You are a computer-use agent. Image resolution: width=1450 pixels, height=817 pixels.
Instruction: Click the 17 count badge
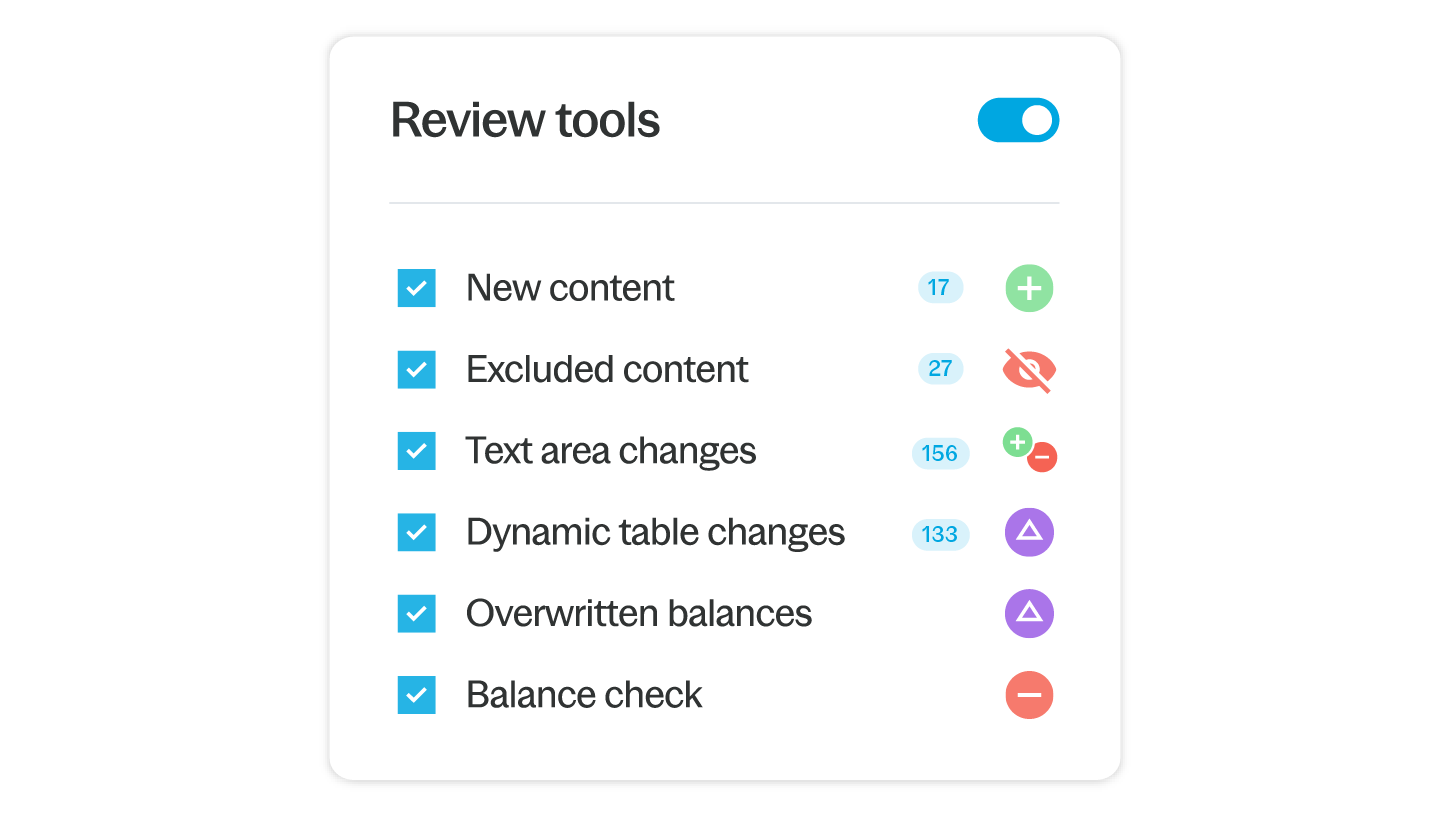(939, 288)
